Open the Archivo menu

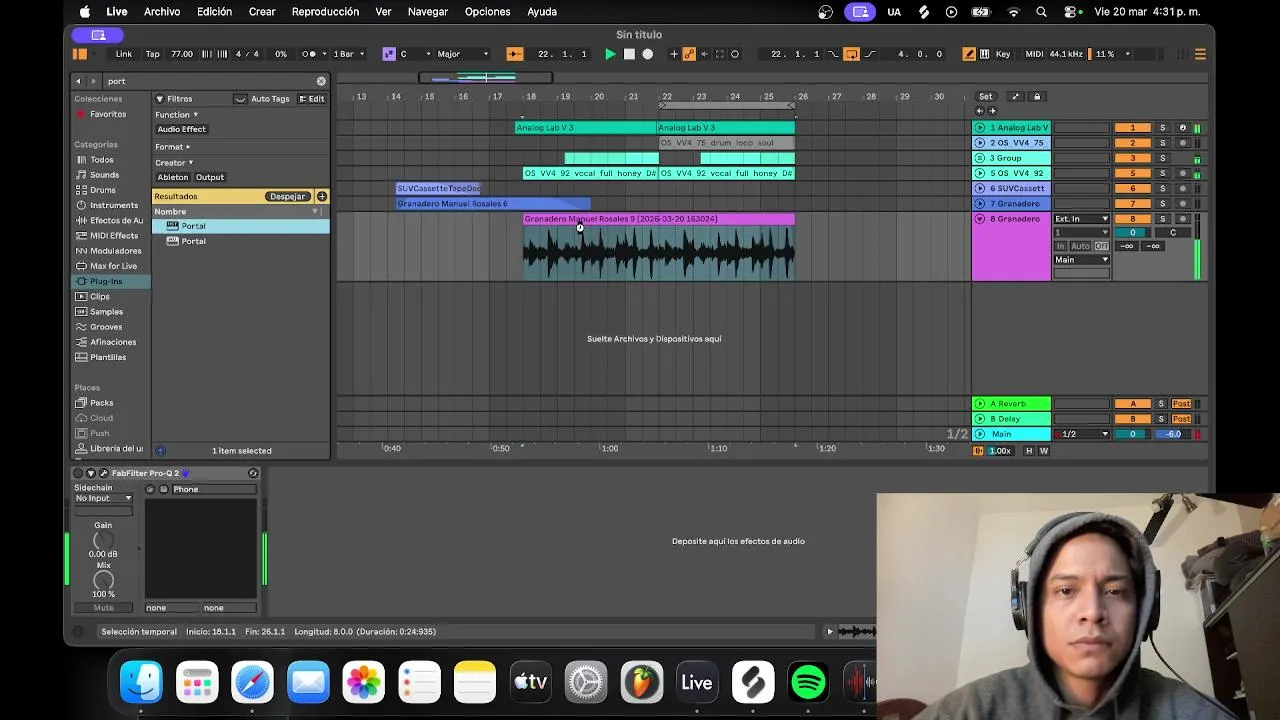pyautogui.click(x=162, y=12)
